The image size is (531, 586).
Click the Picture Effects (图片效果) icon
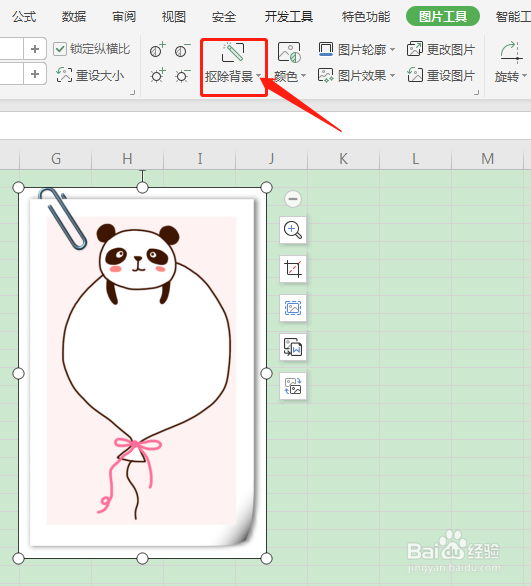click(x=325, y=75)
